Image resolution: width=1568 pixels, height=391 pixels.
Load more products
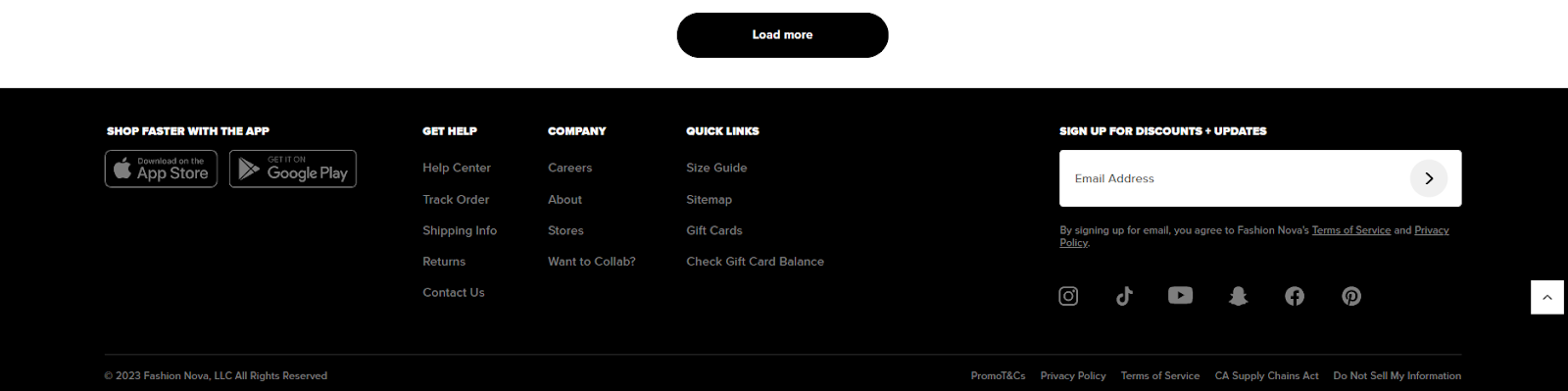point(782,35)
